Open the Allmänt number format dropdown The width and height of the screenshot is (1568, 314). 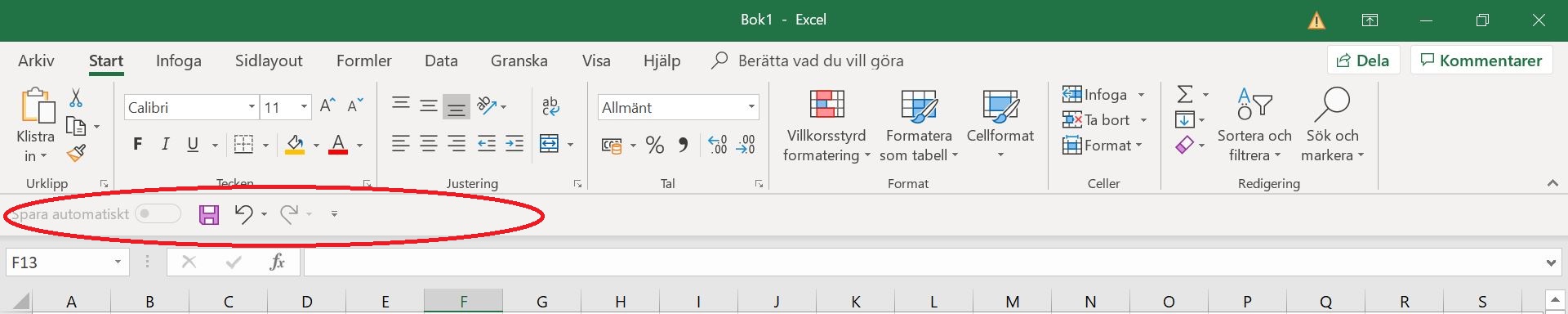(751, 107)
